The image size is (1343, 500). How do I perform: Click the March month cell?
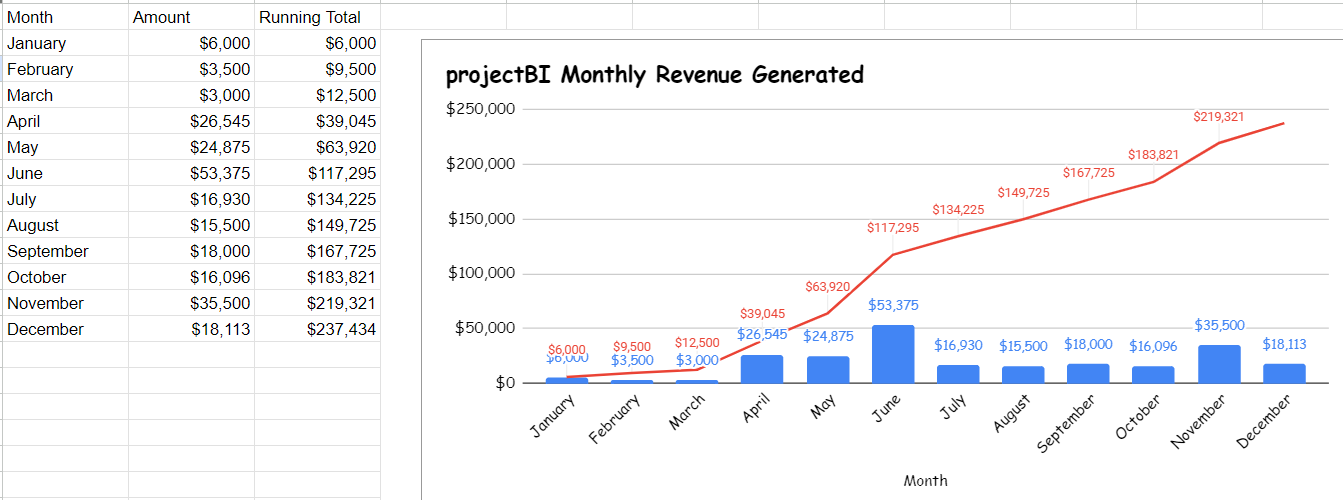[x=65, y=95]
